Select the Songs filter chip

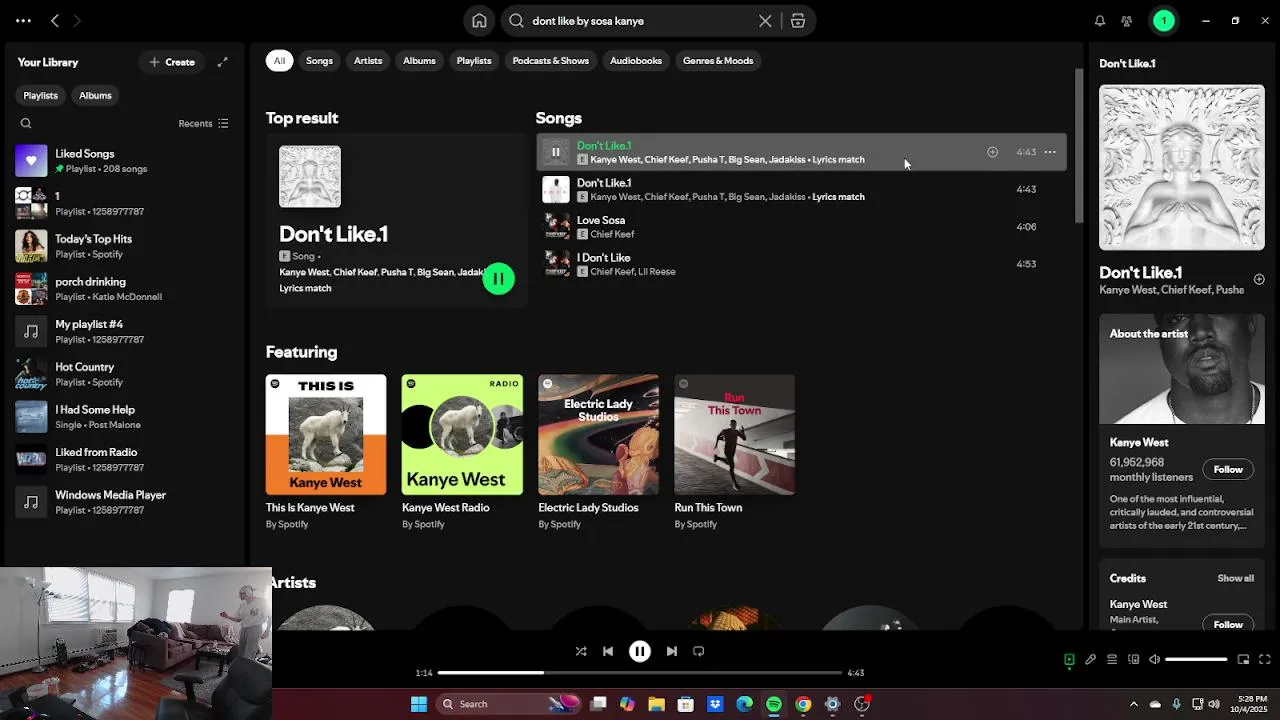319,61
